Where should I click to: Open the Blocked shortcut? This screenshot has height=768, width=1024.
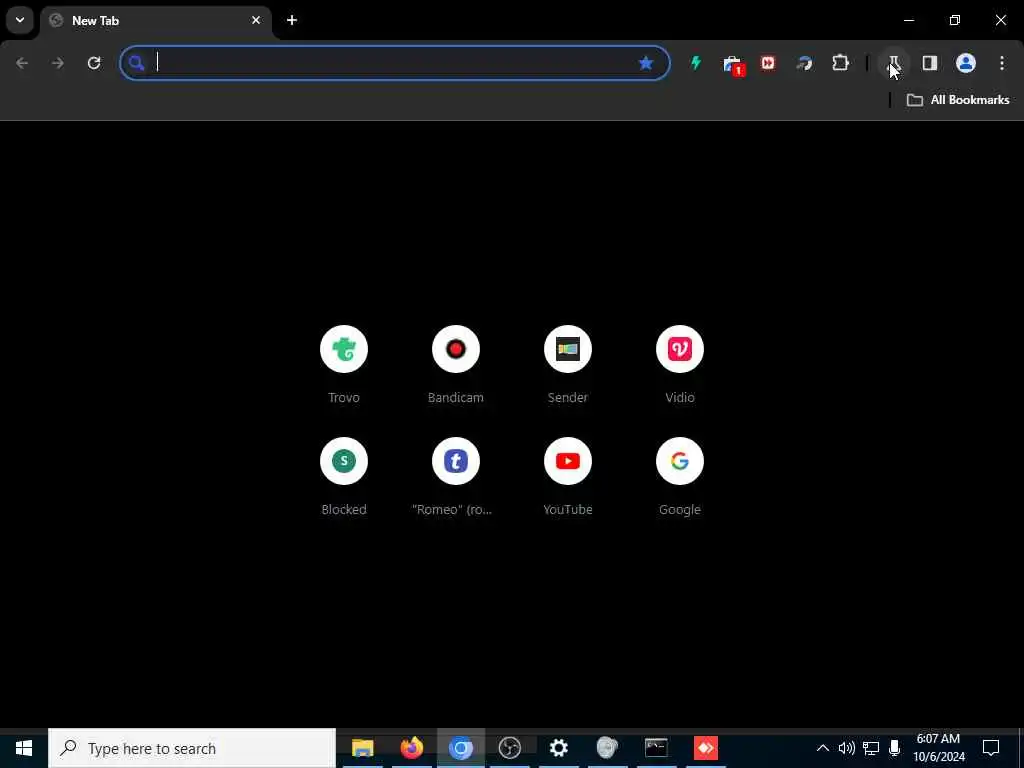[x=344, y=477]
